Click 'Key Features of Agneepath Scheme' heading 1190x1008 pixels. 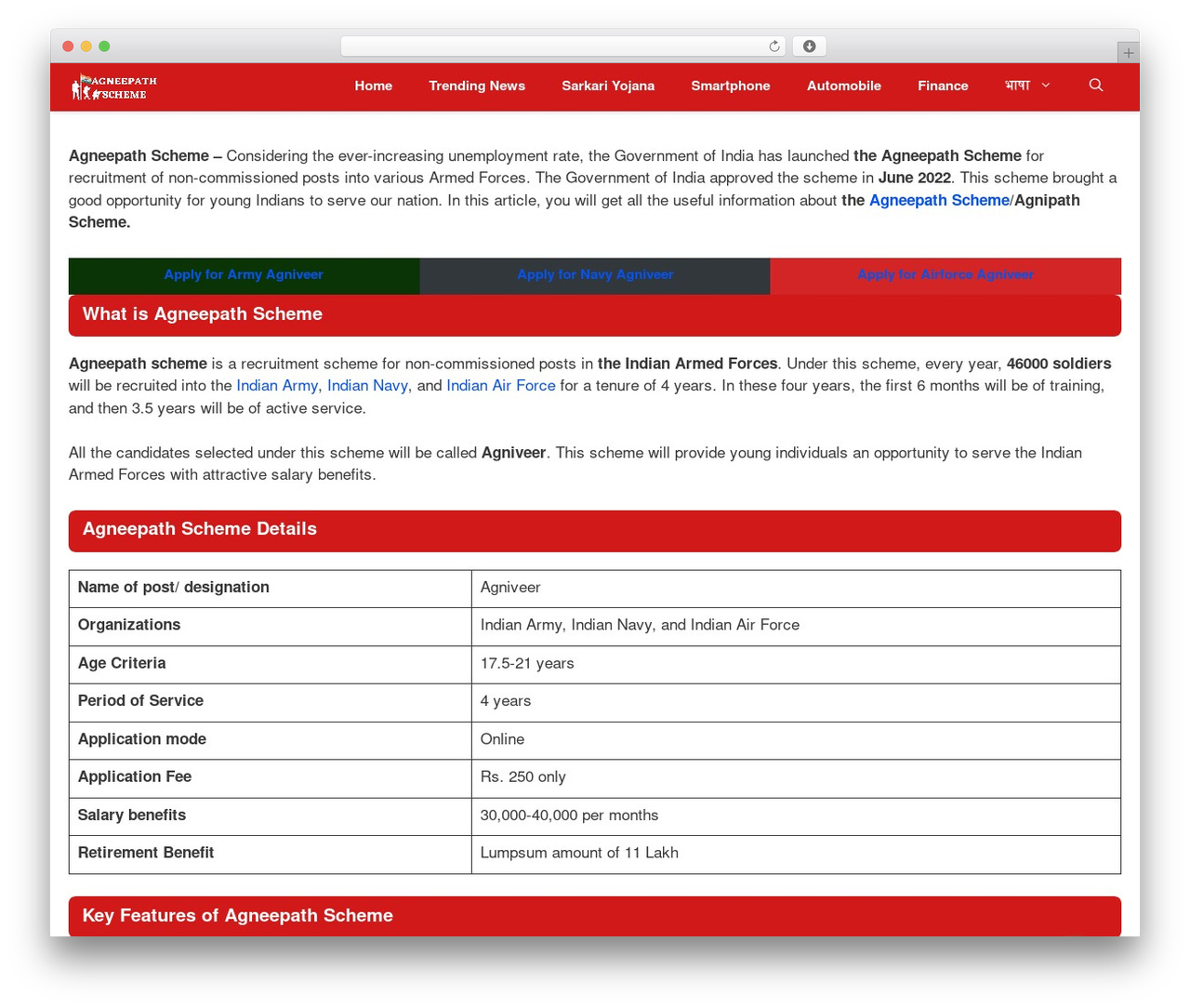tap(595, 917)
